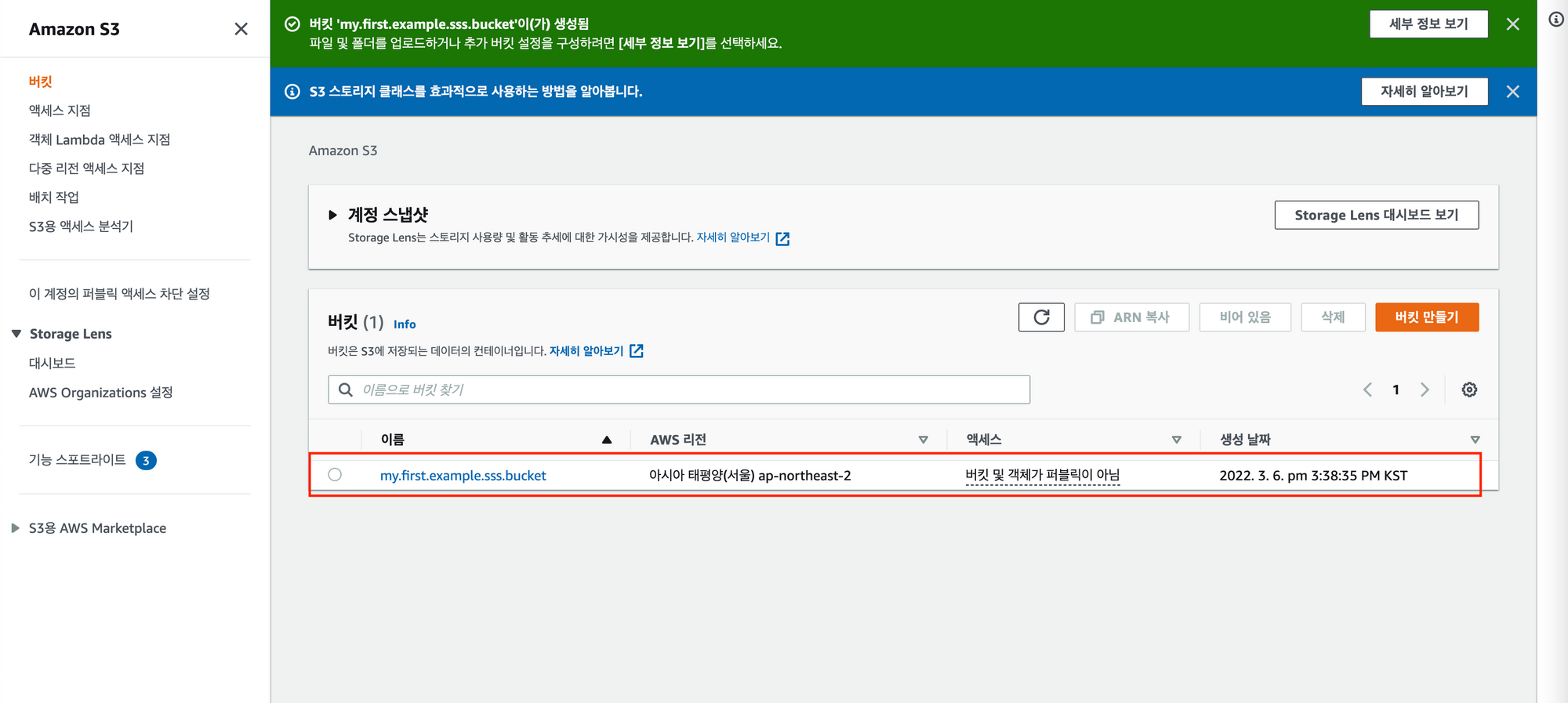This screenshot has height=703, width=1568.
Task: Click the Amazon S3 breadcrumb
Action: [x=343, y=150]
